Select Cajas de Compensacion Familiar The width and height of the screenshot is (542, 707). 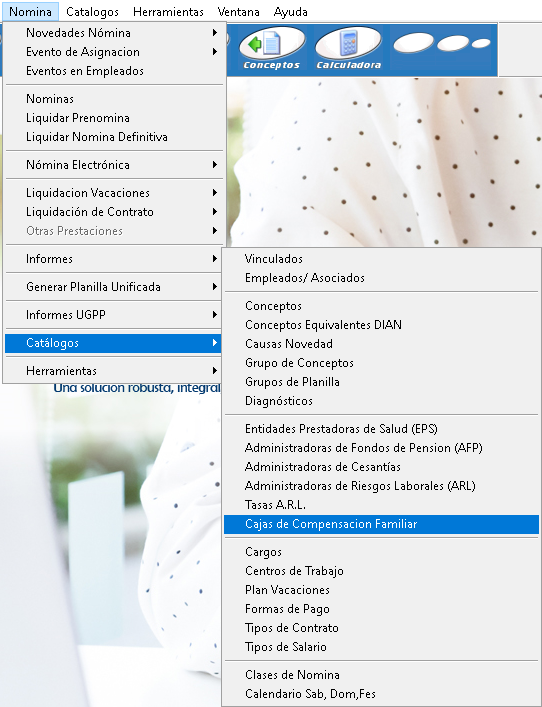(x=381, y=524)
